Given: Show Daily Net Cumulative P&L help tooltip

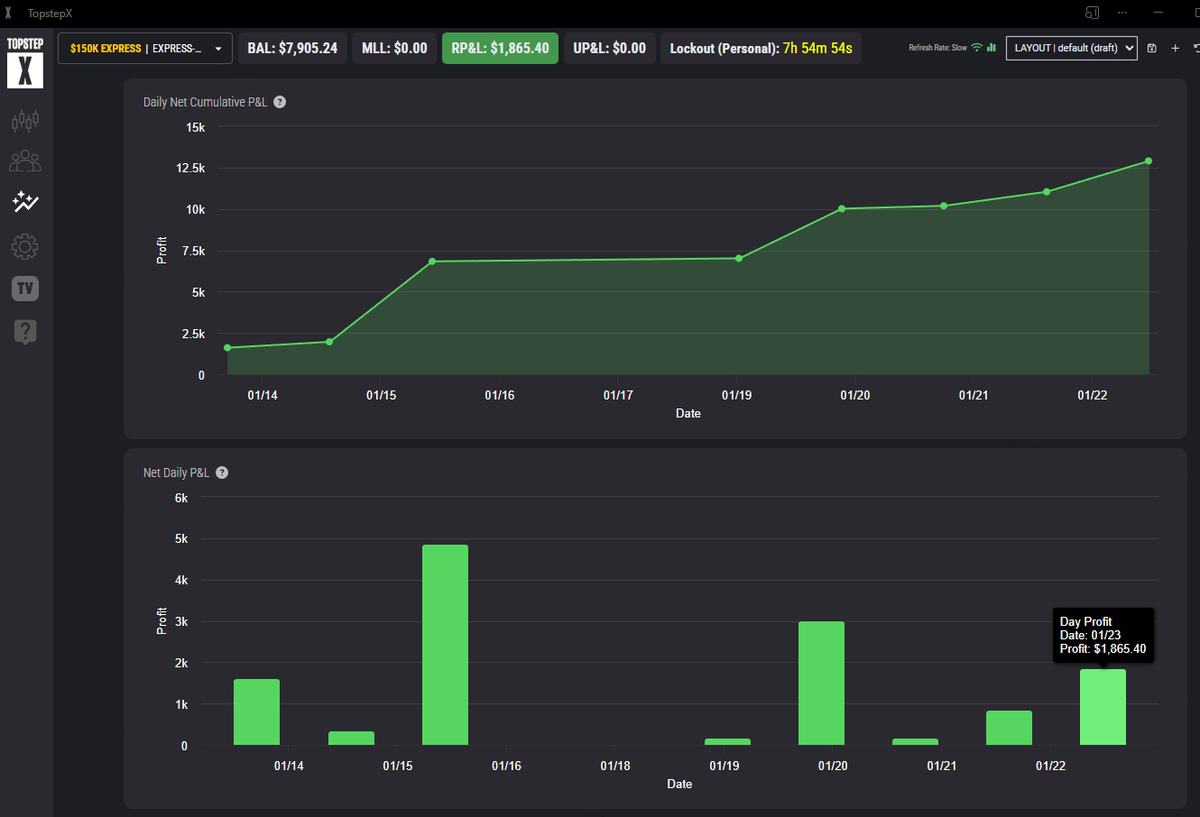Looking at the screenshot, I should pos(279,101).
